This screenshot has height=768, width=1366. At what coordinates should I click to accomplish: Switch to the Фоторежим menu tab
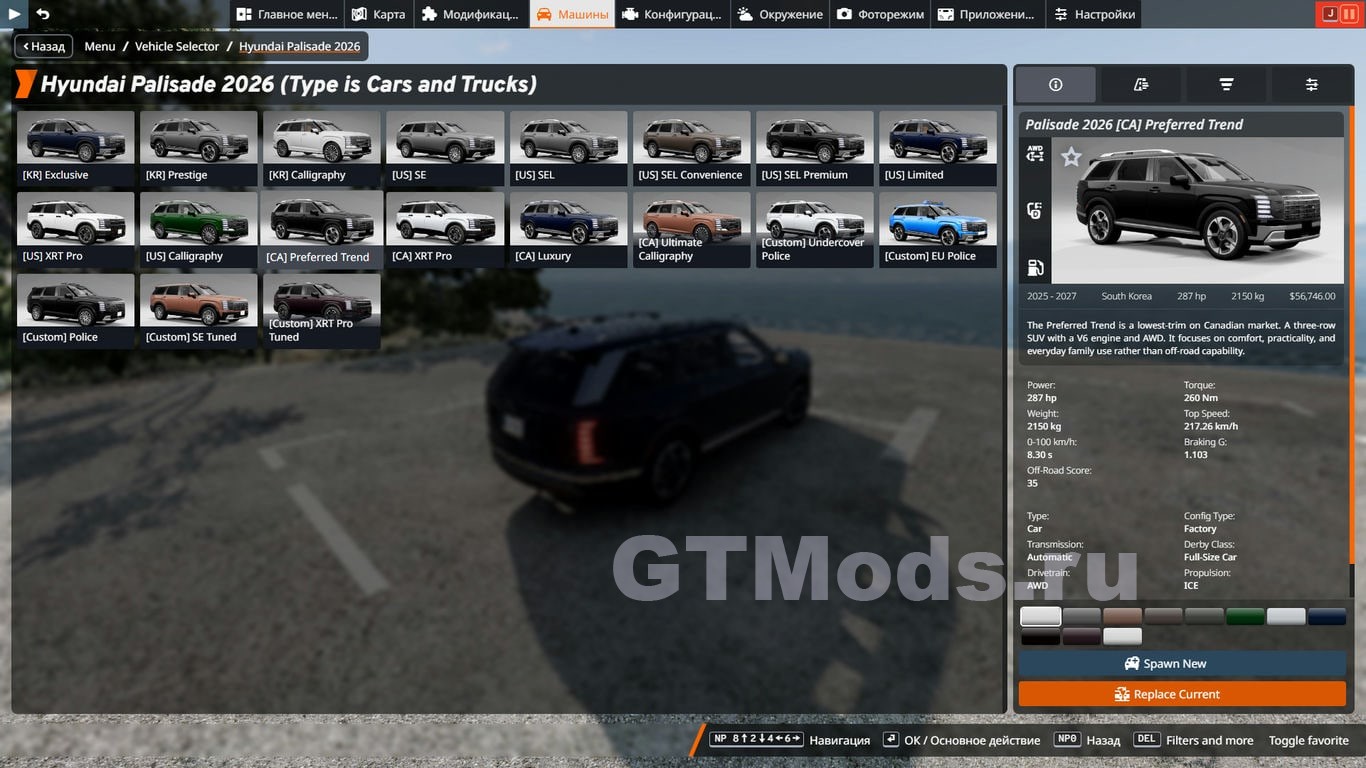[880, 14]
